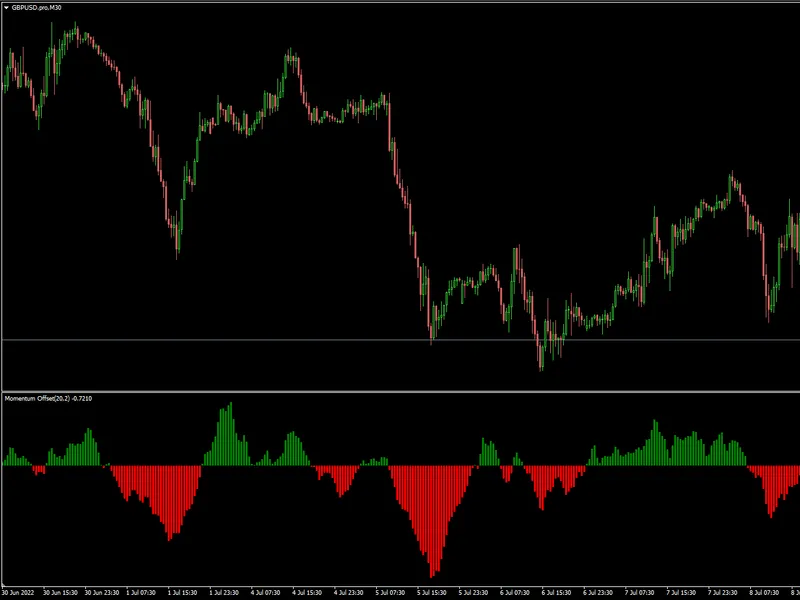The height and width of the screenshot is (600, 800).
Task: Click the 30 Jun 2022 date label
Action: (x=18, y=593)
